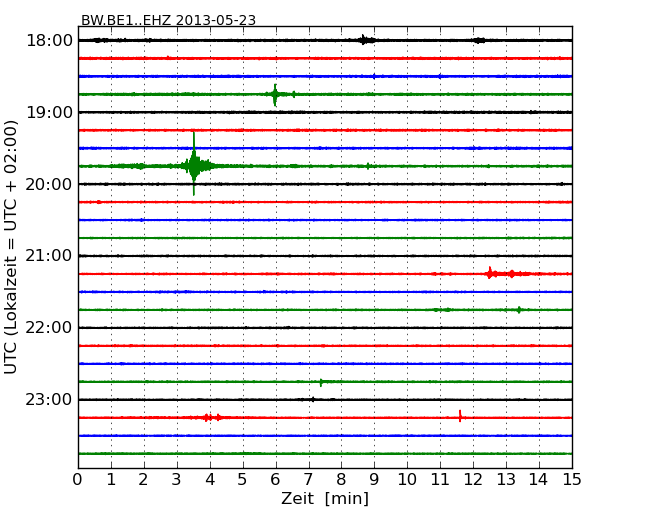
Task: Click the green event spike on the 18:45 trace
Action: point(275,95)
